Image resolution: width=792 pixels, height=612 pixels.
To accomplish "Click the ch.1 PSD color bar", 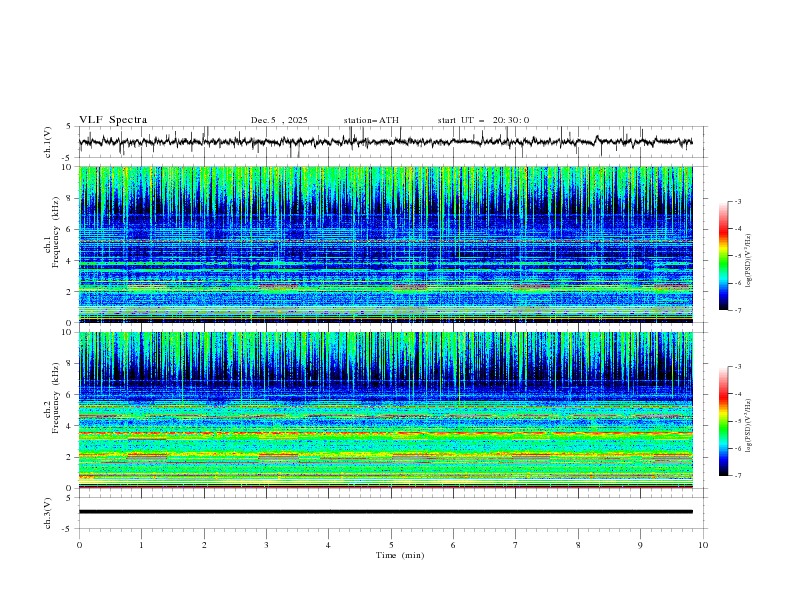I will (723, 256).
